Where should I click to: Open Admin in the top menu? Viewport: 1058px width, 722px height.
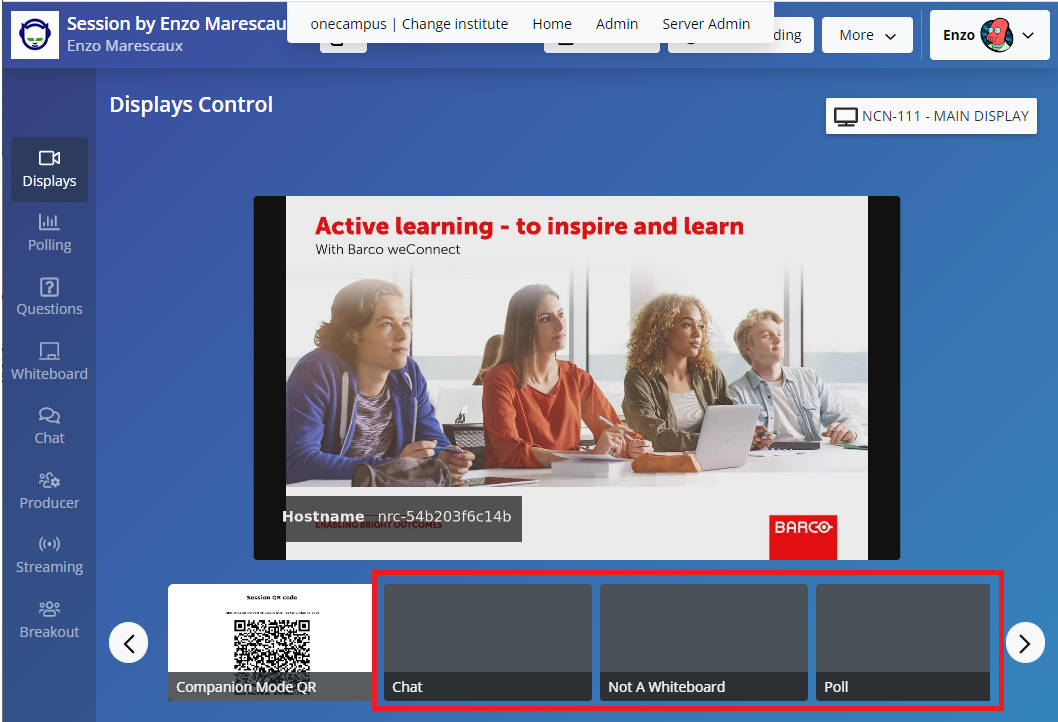(x=617, y=24)
